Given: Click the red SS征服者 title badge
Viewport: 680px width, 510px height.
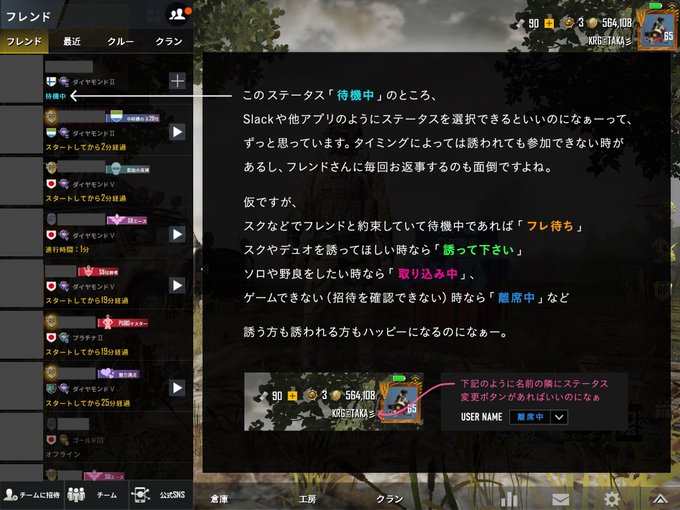Looking at the screenshot, I should click(x=98, y=272).
